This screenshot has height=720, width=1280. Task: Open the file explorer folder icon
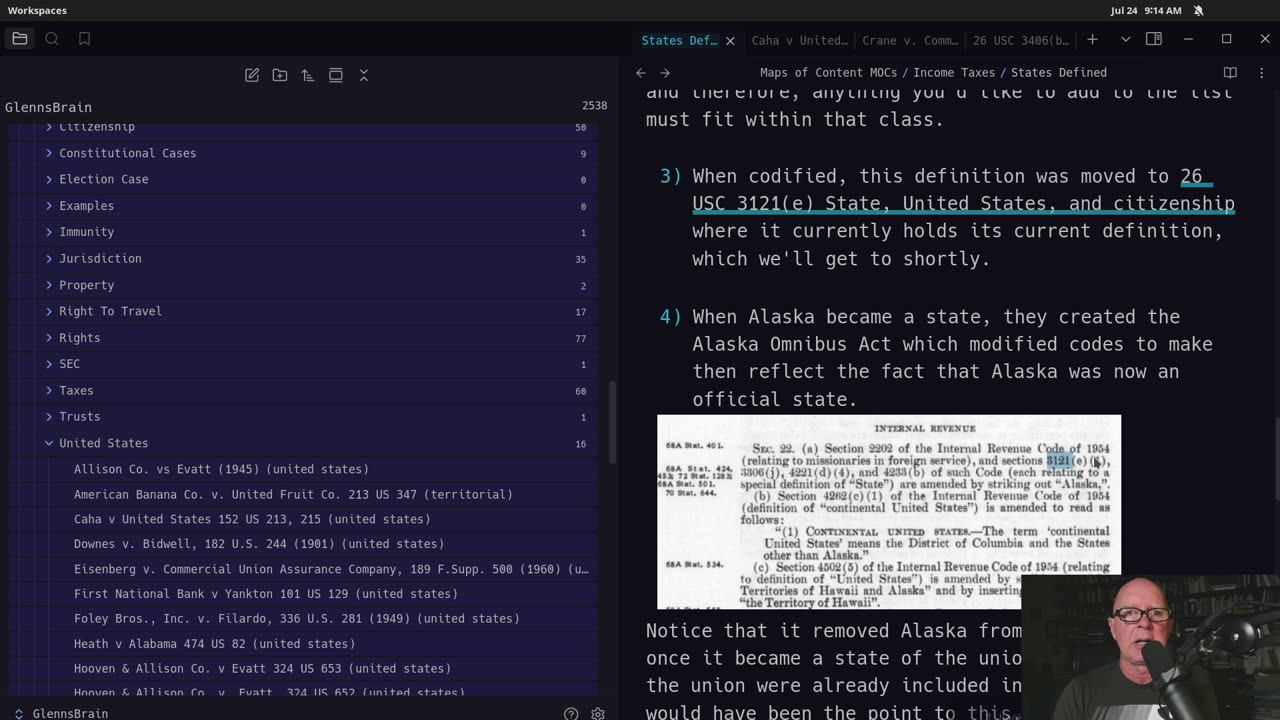(x=20, y=39)
